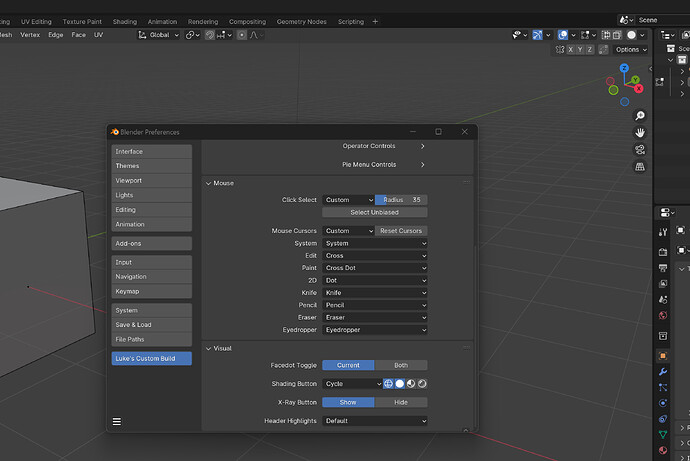Open the Render properties tab
The image size is (690, 461).
[663, 252]
